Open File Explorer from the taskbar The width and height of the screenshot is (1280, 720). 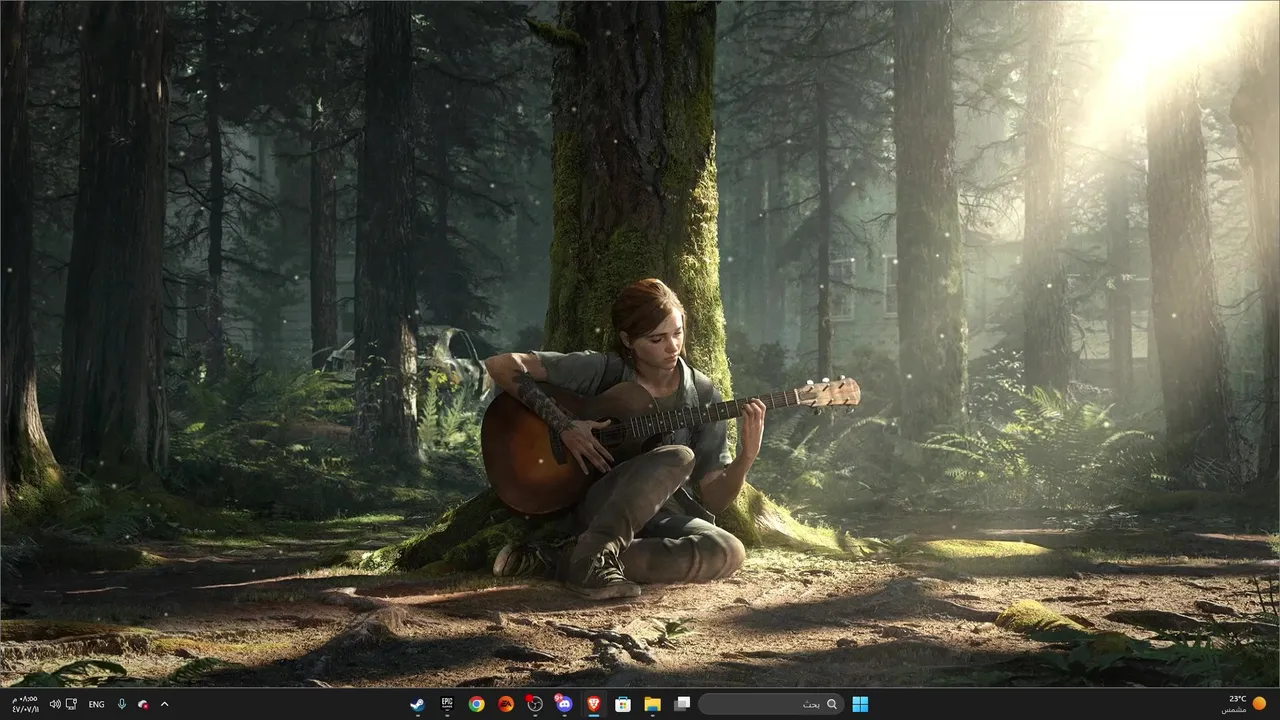[652, 704]
